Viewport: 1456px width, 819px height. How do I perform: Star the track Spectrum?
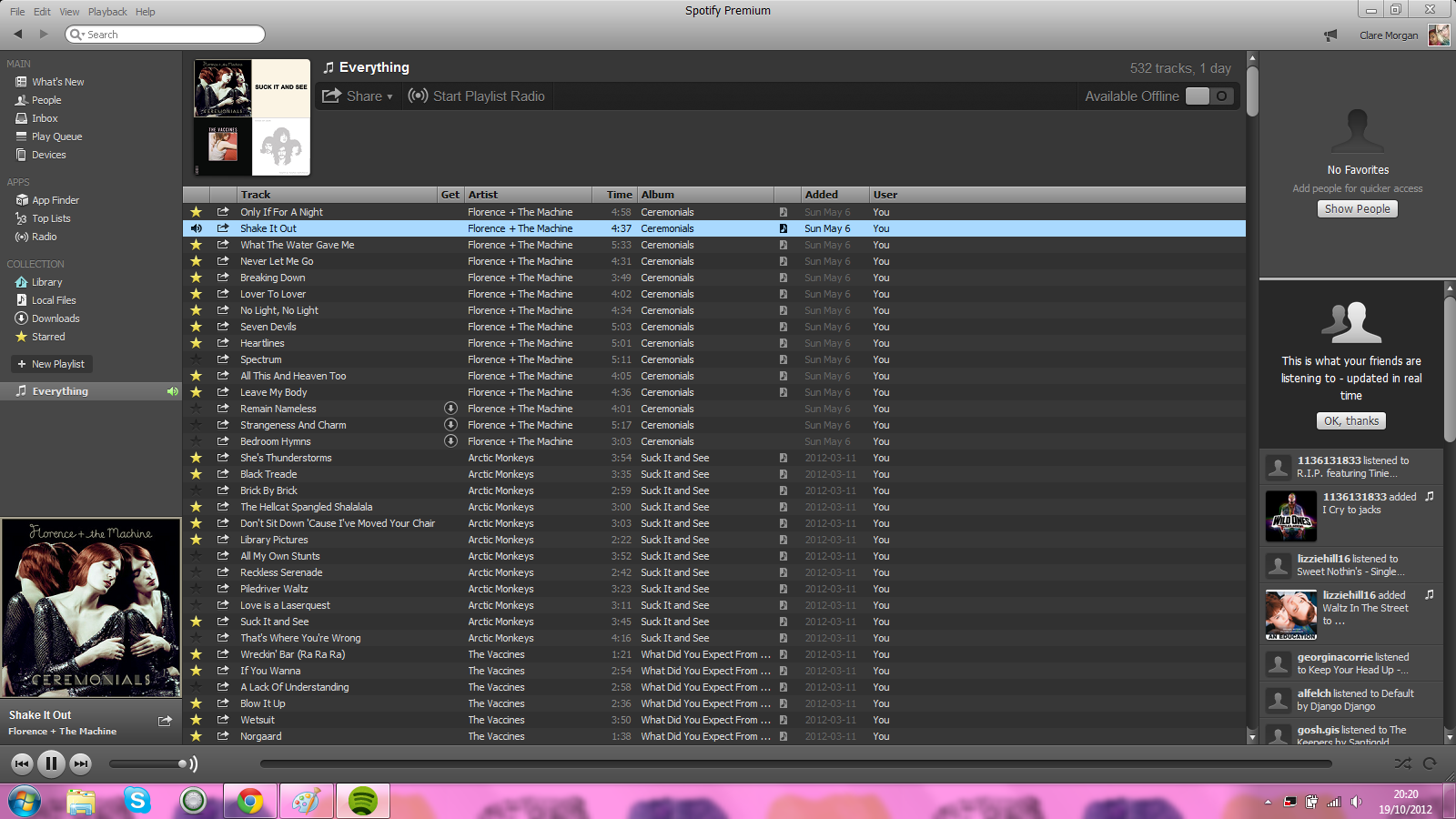[196, 359]
